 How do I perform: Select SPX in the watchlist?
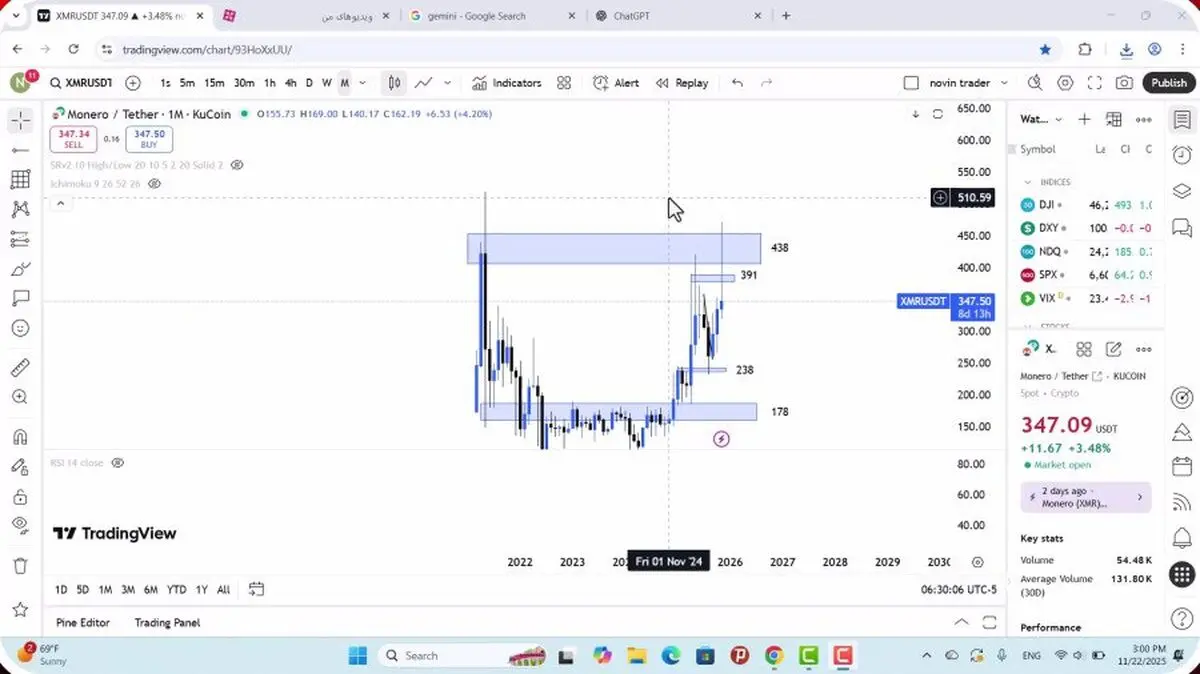1087,274
